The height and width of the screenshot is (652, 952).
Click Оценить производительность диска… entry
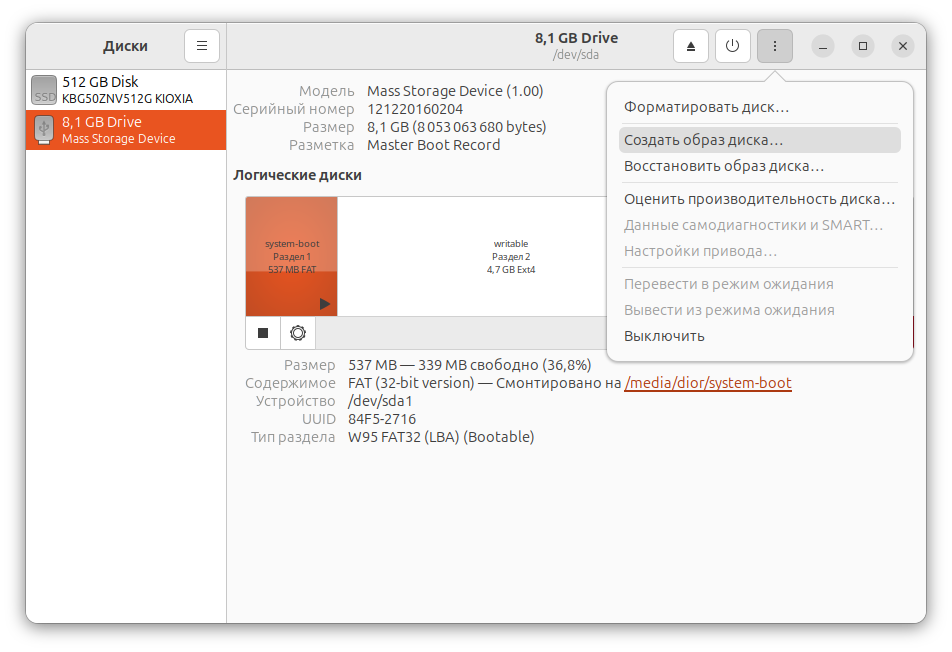pyautogui.click(x=759, y=198)
